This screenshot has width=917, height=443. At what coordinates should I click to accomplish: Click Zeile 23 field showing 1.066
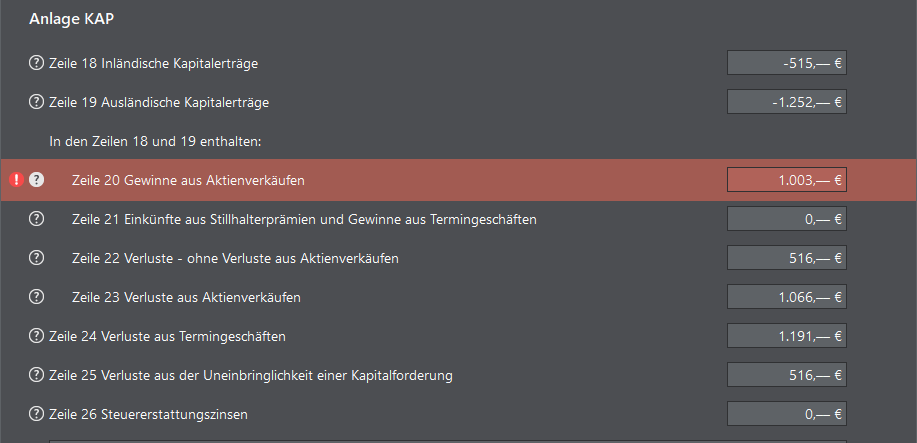786,297
